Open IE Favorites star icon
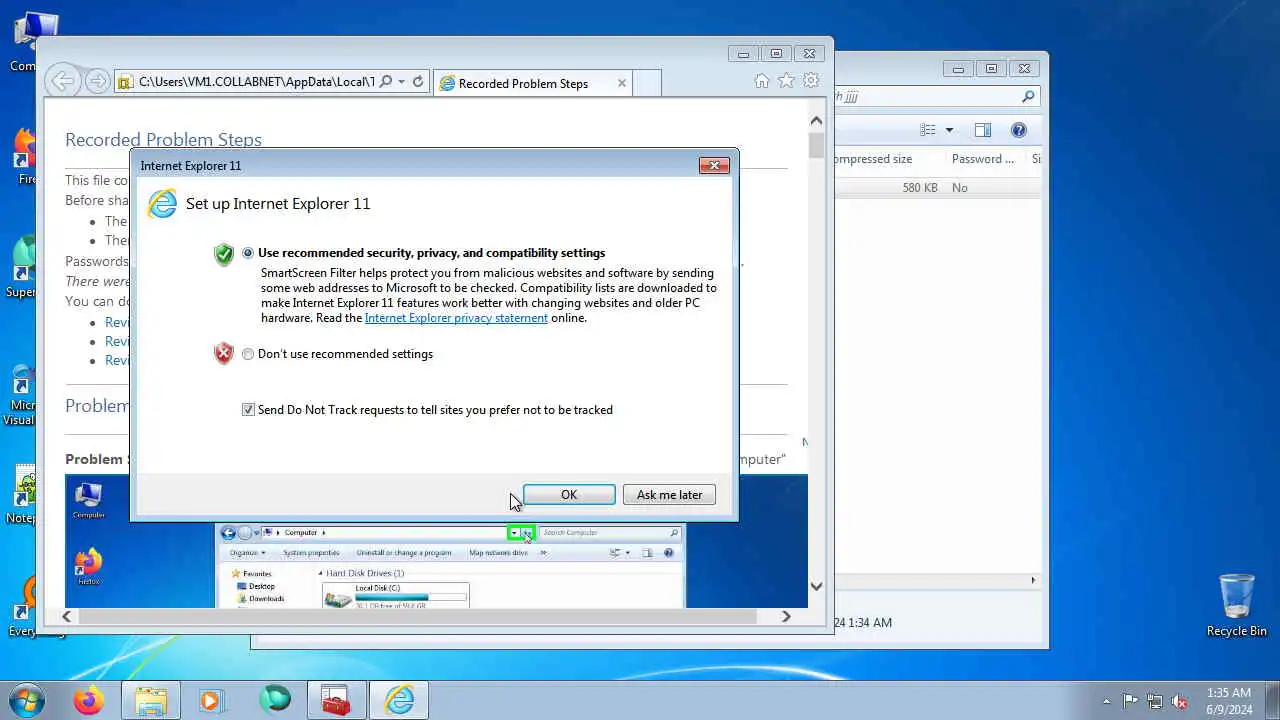1280x720 pixels. tap(786, 81)
